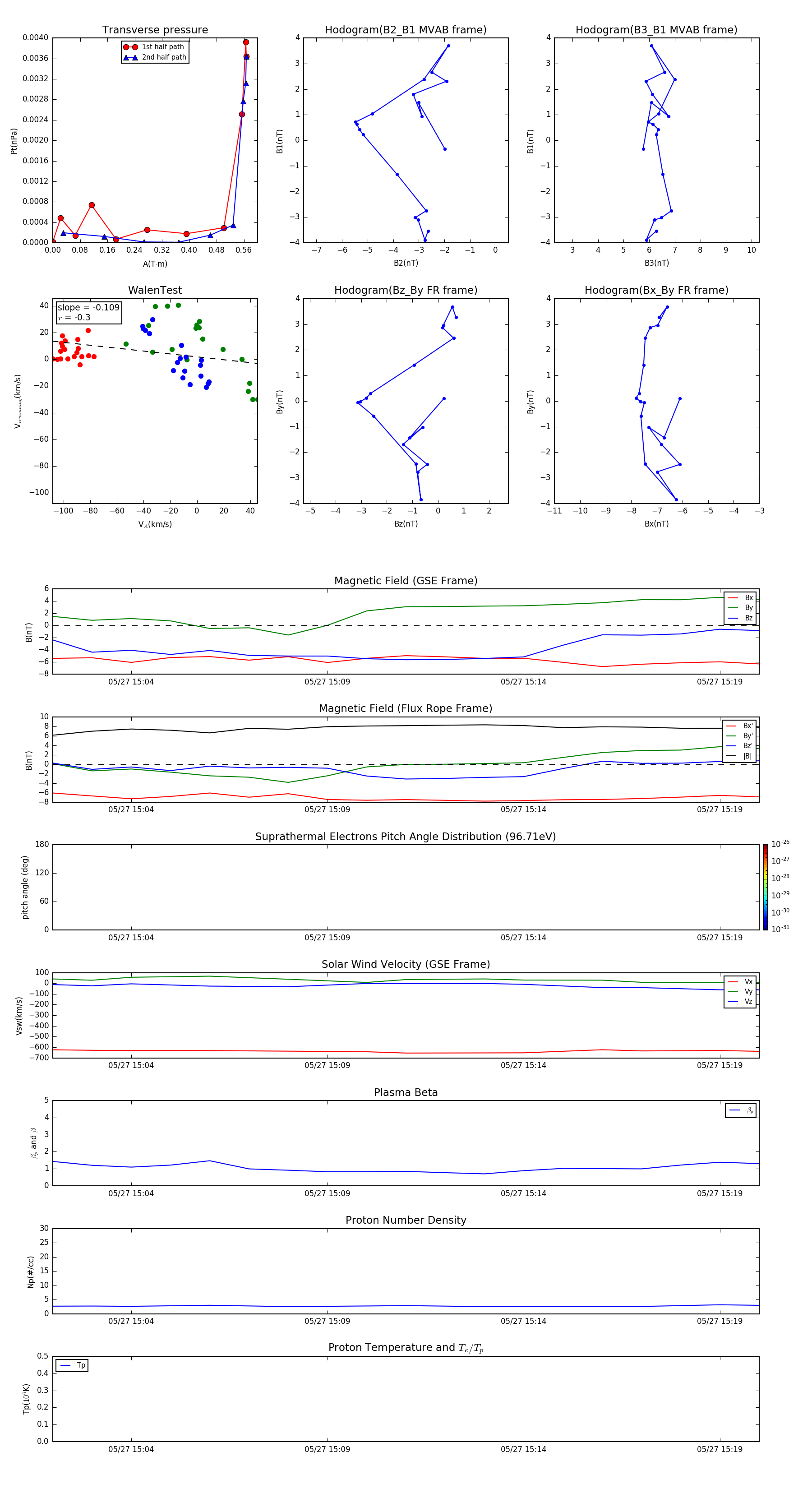Click the "pitch angle (deg)" axis label

pyautogui.click(x=25, y=887)
